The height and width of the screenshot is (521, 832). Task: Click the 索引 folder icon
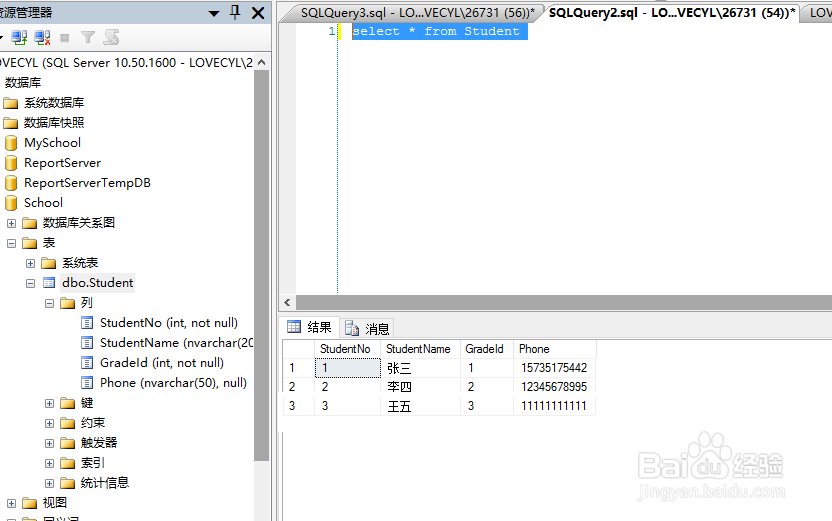pyautogui.click(x=67, y=463)
